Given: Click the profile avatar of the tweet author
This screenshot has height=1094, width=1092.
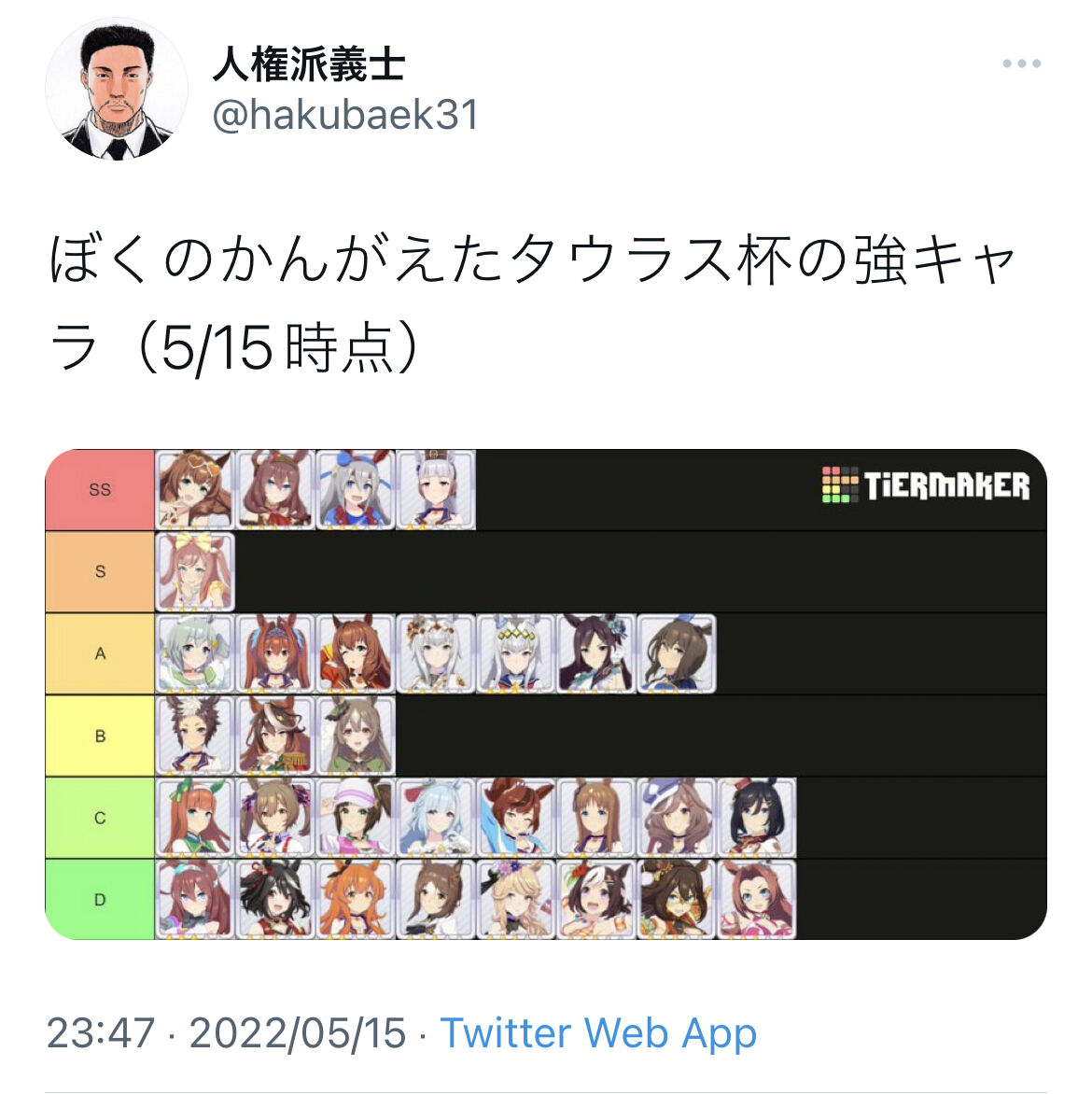Looking at the screenshot, I should [x=117, y=90].
